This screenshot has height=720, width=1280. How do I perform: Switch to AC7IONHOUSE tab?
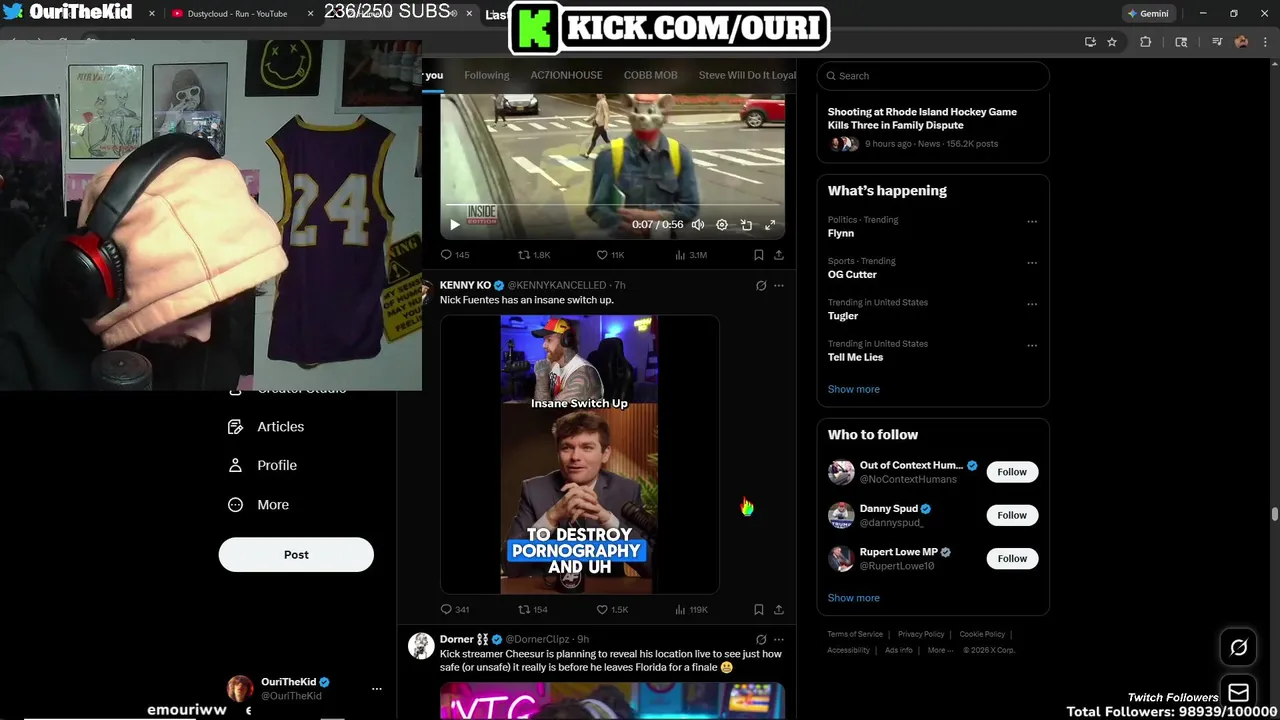click(566, 75)
